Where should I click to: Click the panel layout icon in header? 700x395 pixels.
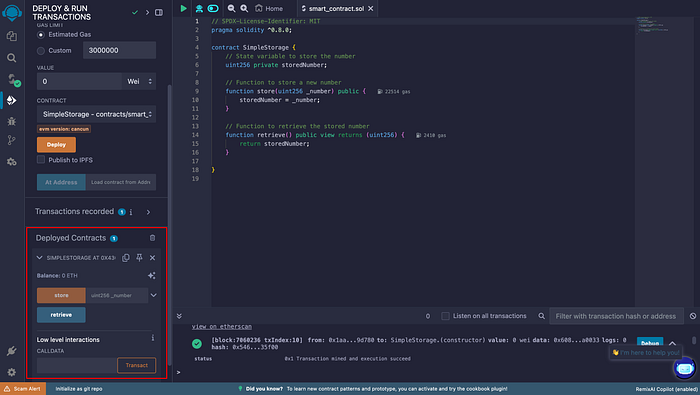click(x=159, y=12)
